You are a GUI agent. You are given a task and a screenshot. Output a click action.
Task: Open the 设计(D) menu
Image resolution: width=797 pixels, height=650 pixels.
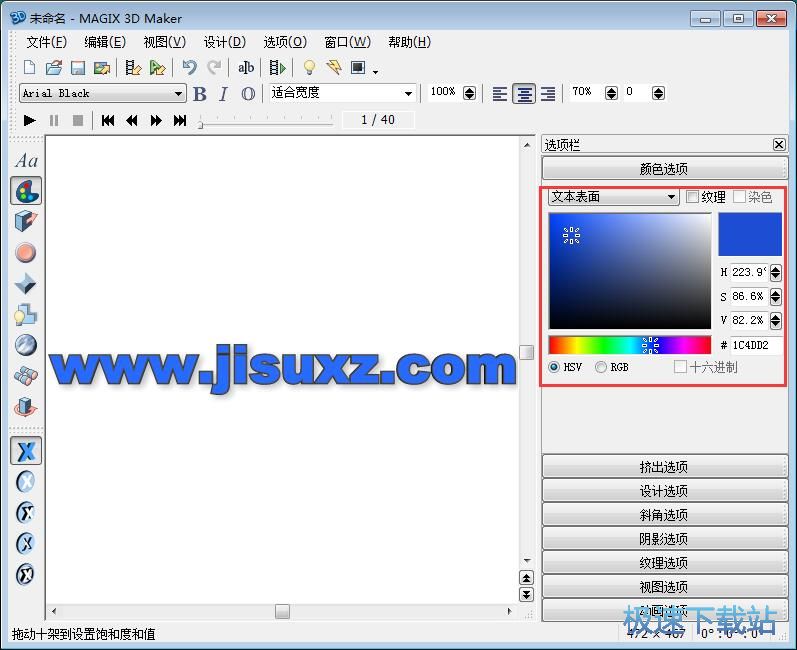click(x=225, y=42)
